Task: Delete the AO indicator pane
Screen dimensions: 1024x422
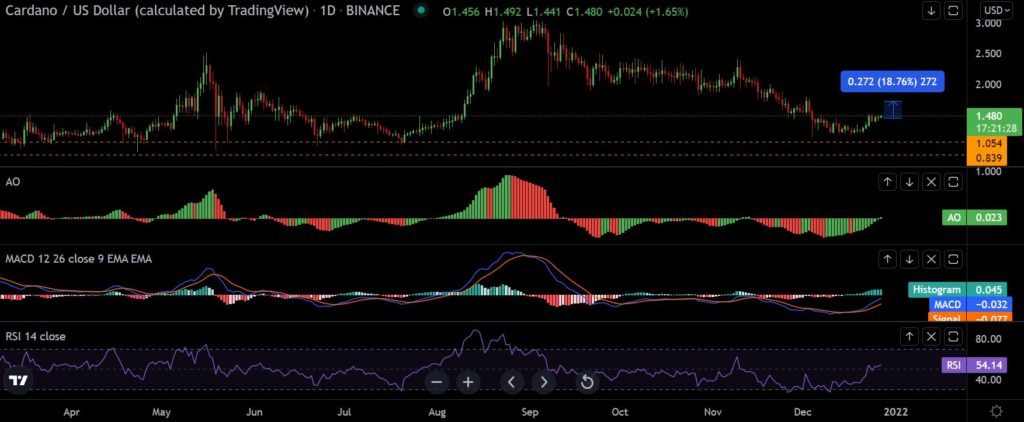Action: point(931,182)
